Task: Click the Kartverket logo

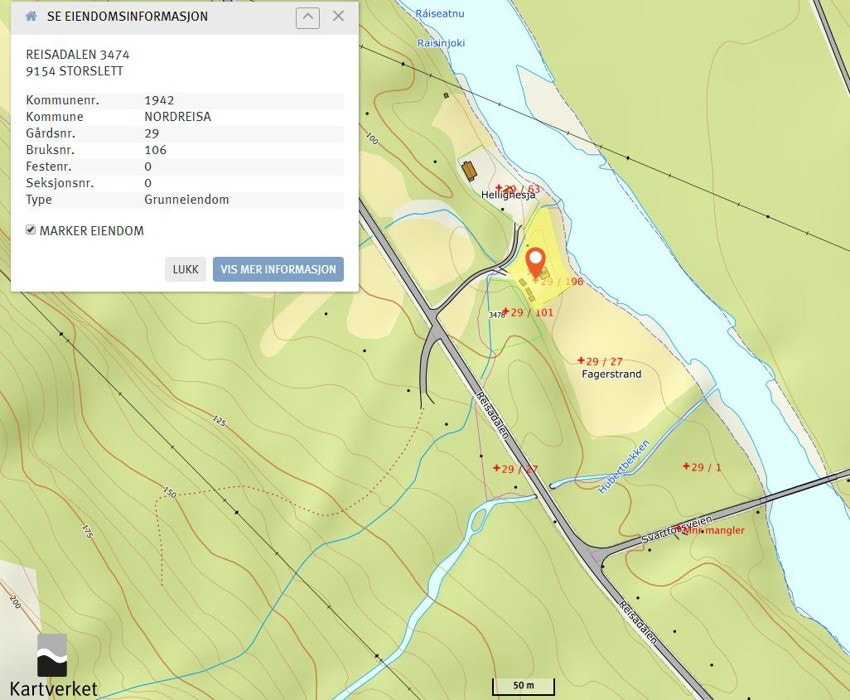Action: [x=53, y=666]
